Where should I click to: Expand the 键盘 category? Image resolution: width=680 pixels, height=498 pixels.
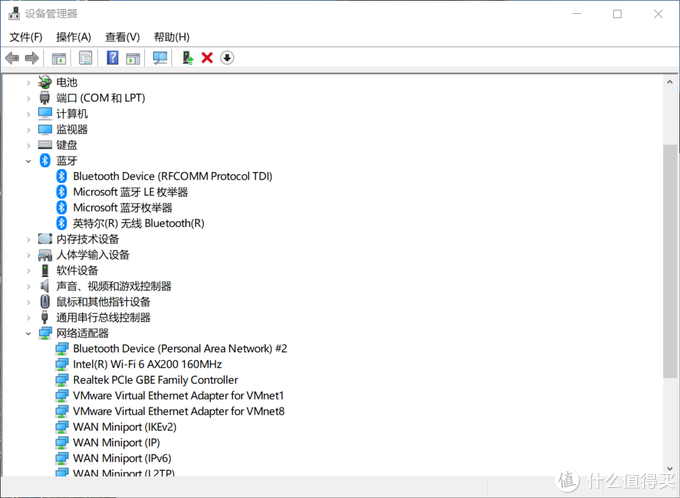[x=28, y=145]
